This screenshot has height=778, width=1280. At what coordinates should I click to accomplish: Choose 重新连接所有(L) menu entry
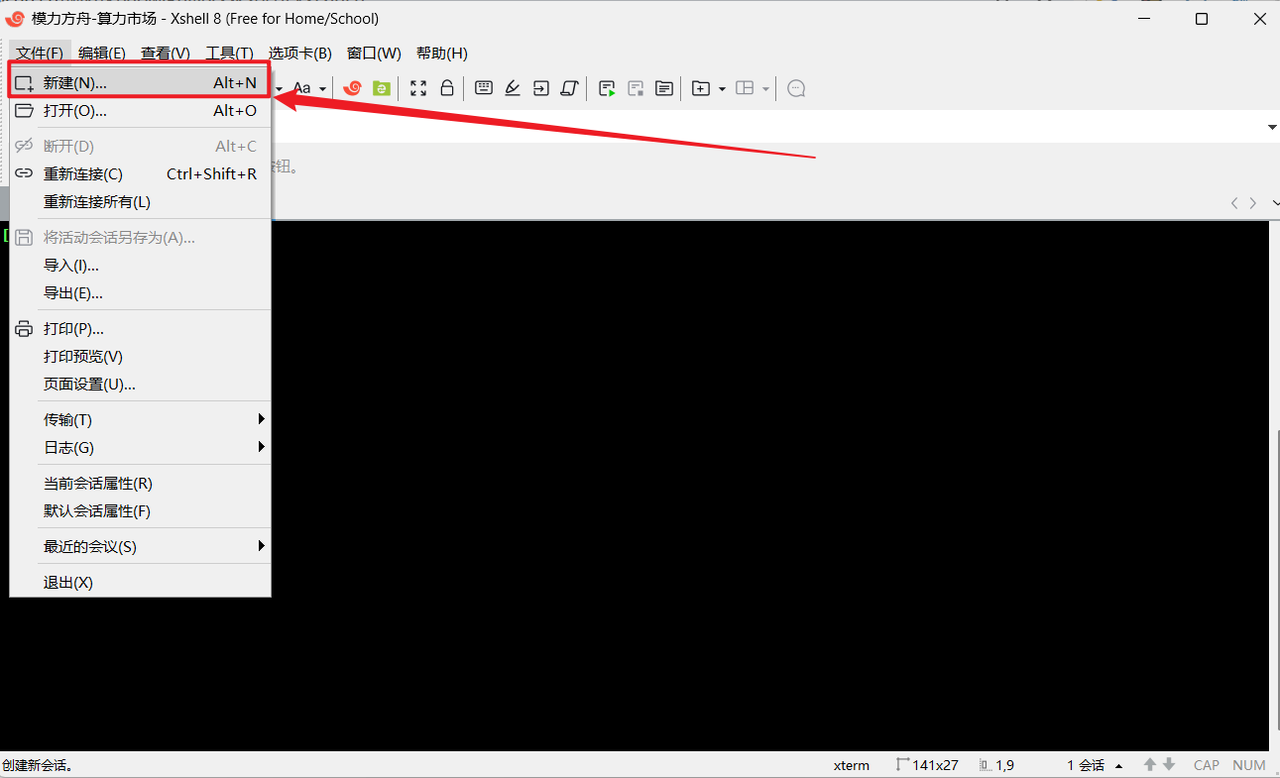click(x=140, y=202)
